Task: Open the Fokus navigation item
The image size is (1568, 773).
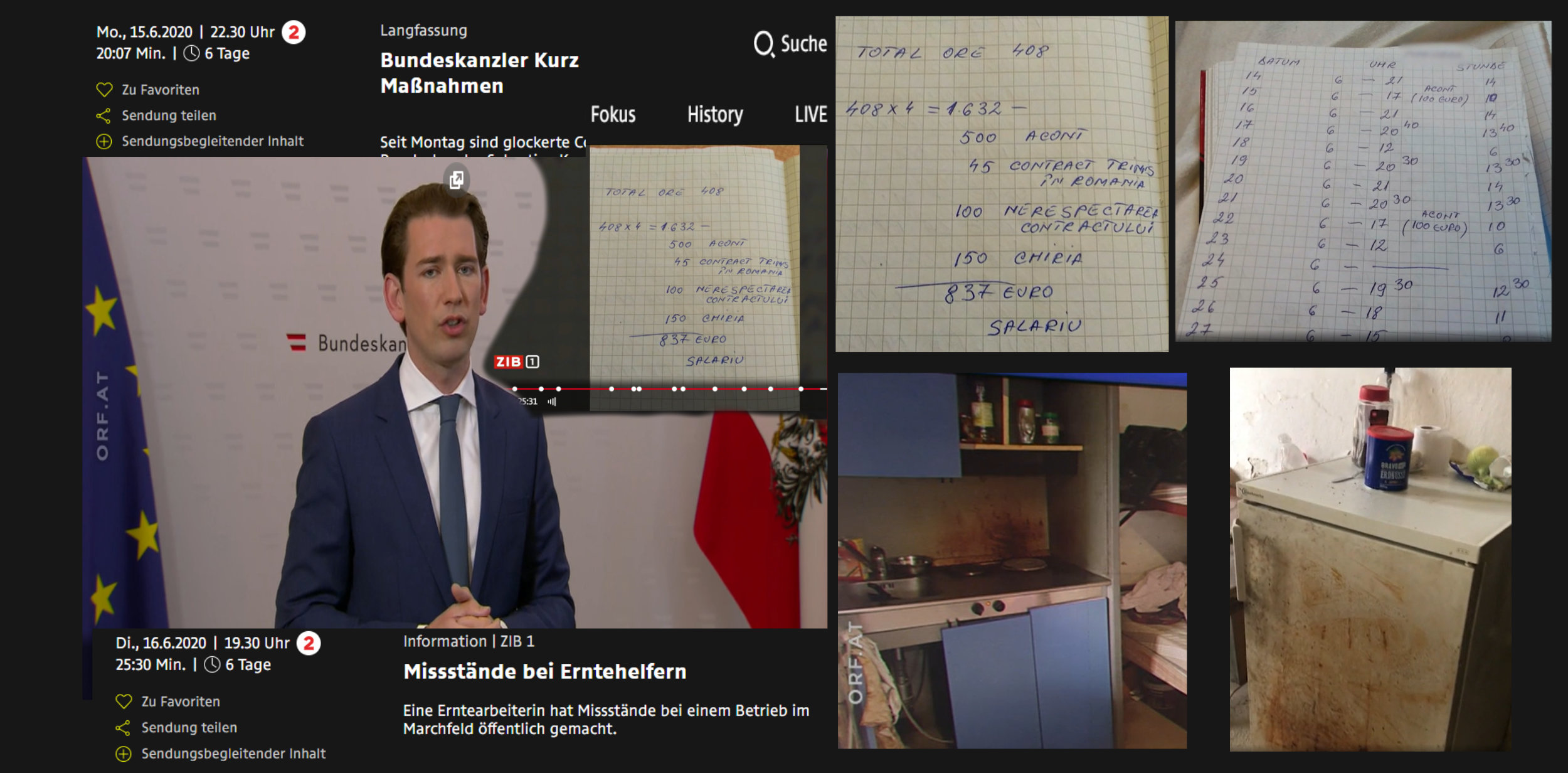Action: [x=613, y=115]
